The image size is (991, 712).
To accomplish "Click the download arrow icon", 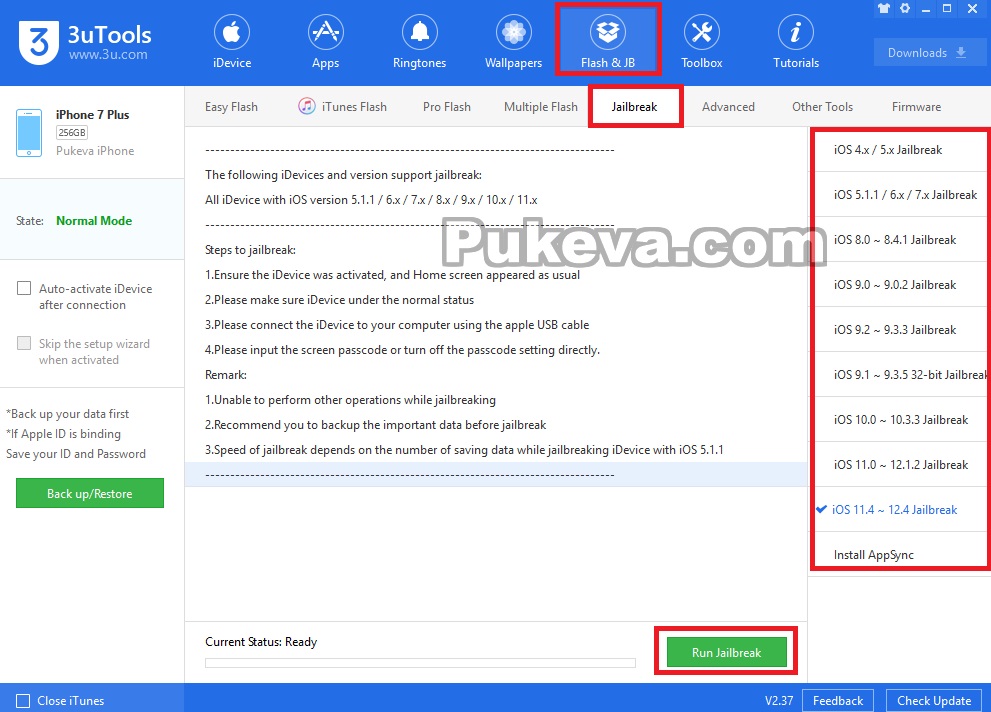I will point(961,52).
